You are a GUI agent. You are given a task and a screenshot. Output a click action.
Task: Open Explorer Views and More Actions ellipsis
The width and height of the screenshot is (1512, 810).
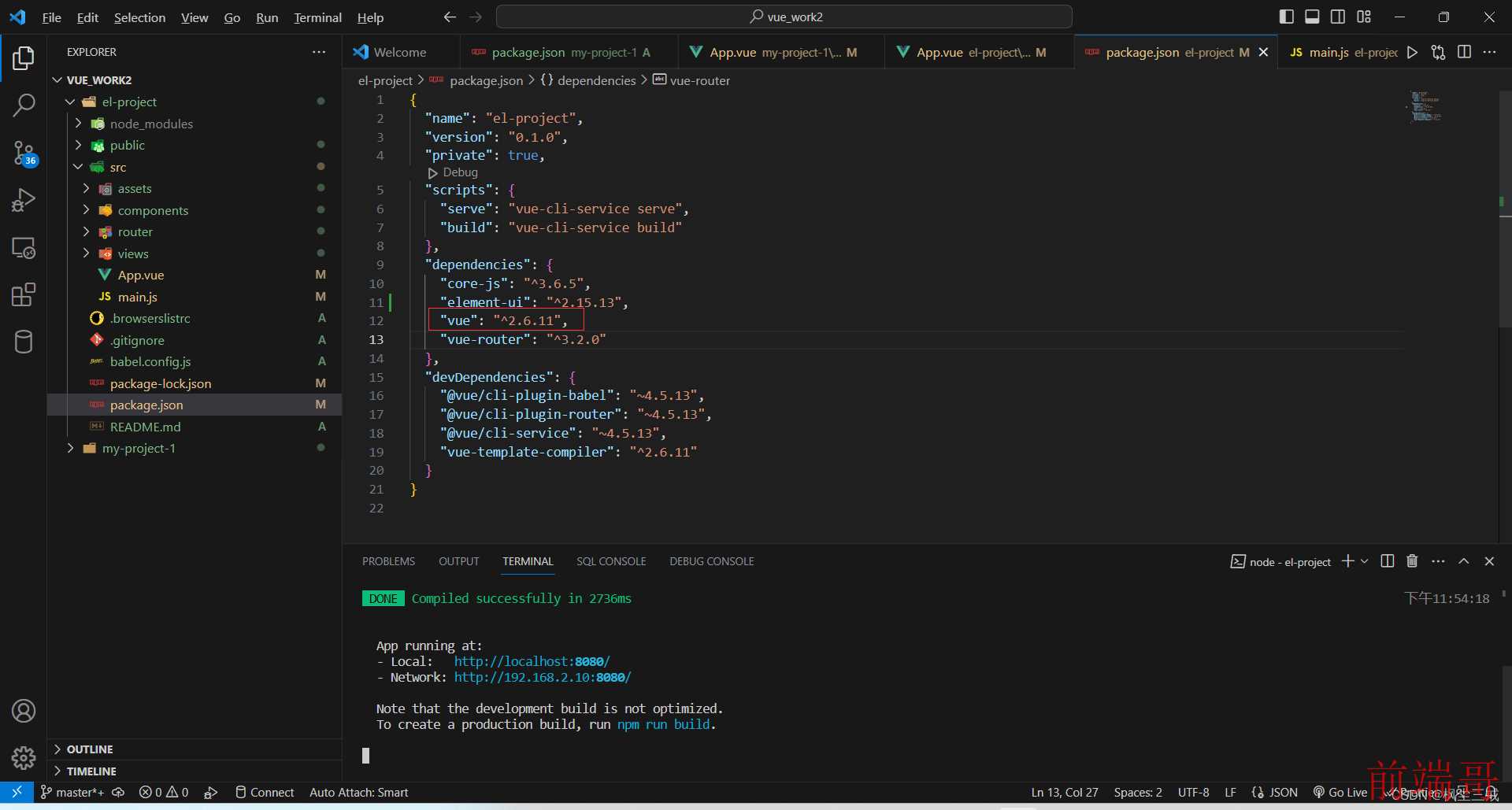[319, 52]
